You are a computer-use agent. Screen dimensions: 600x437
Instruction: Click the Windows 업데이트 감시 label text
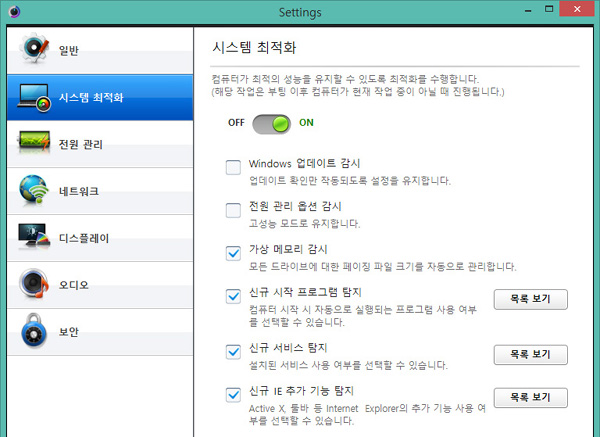[305, 163]
